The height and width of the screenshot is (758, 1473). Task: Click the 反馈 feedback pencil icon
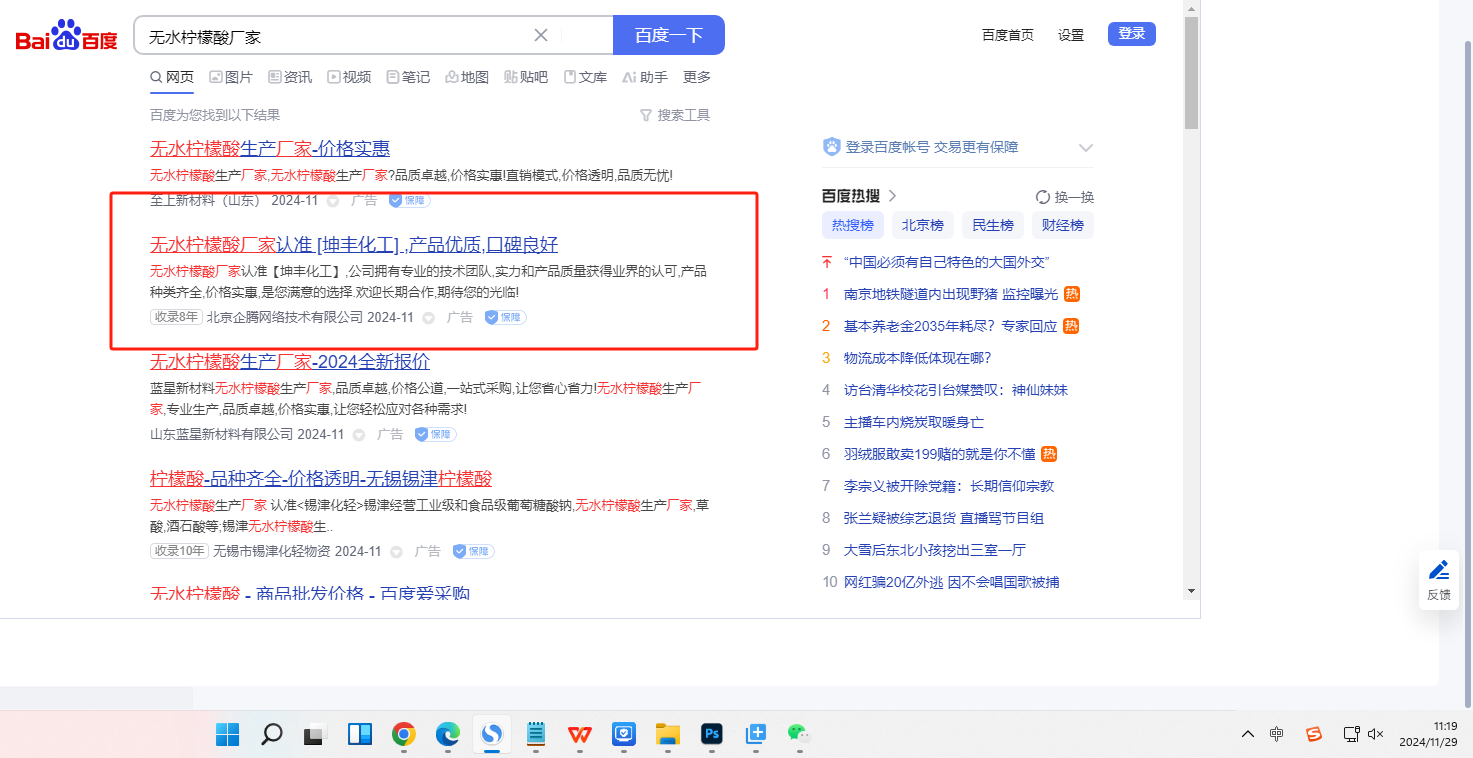[x=1438, y=571]
